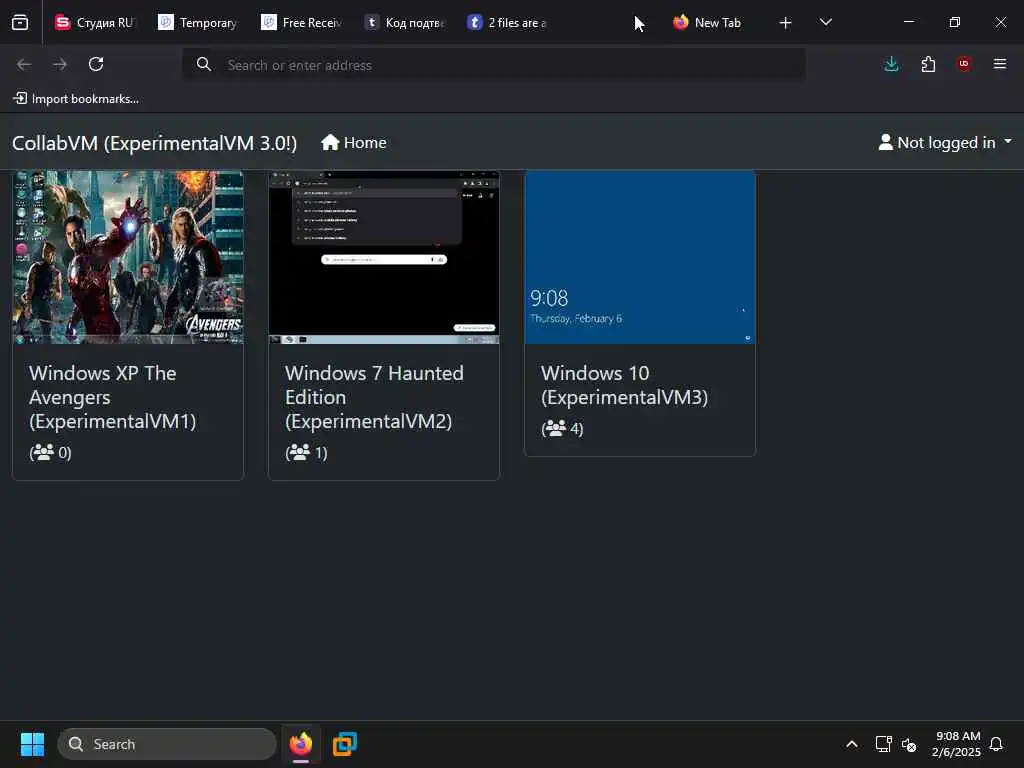Click the CollabVM (ExperimentalVM 3.0!) brand title
This screenshot has width=1024, height=768.
(x=154, y=143)
